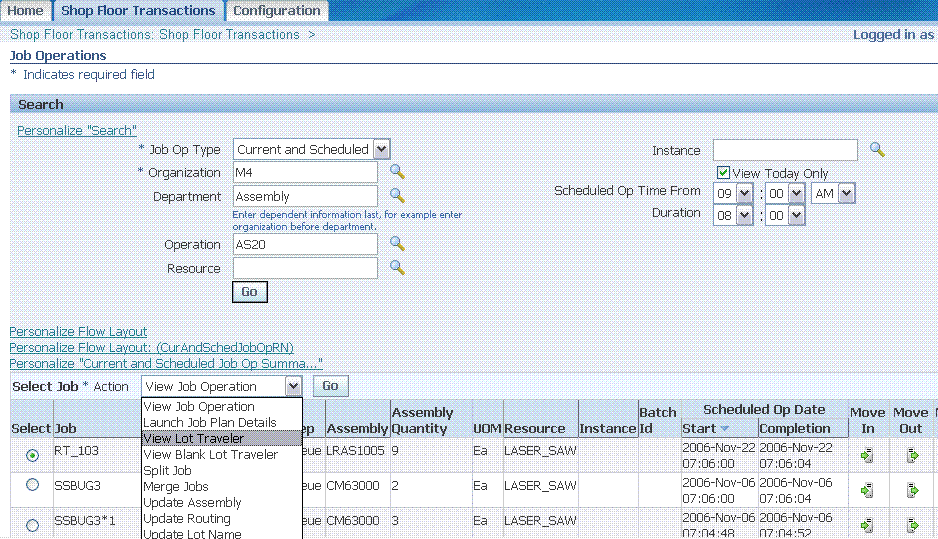Click Move Out icon for SSBUG3
938x539 pixels.
click(912, 491)
